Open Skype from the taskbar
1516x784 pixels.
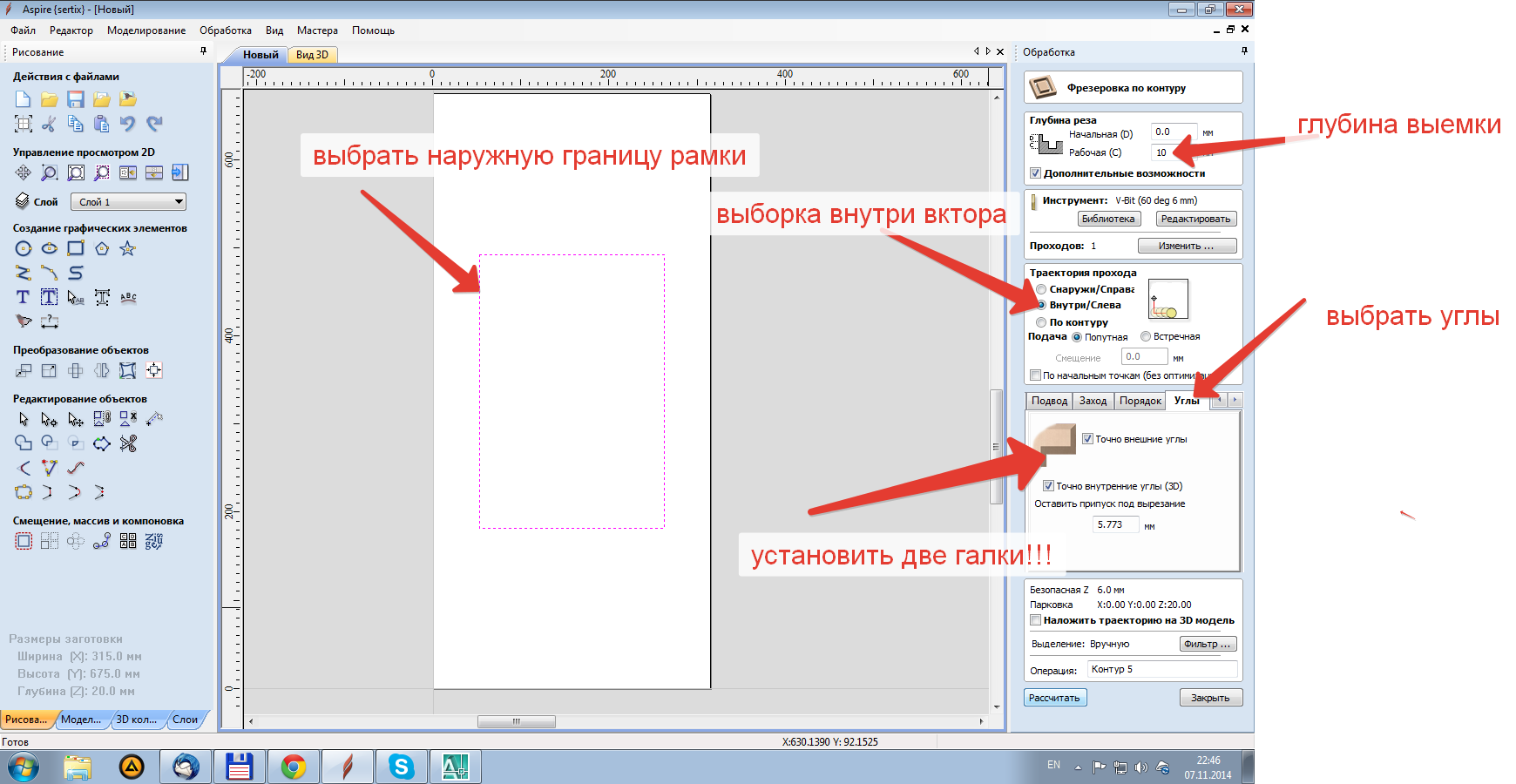click(402, 767)
